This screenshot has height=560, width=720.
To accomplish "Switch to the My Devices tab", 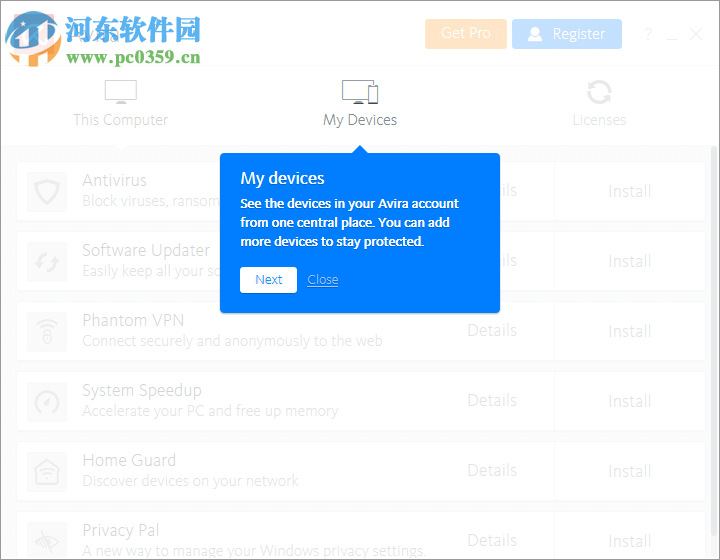I will click(x=360, y=104).
